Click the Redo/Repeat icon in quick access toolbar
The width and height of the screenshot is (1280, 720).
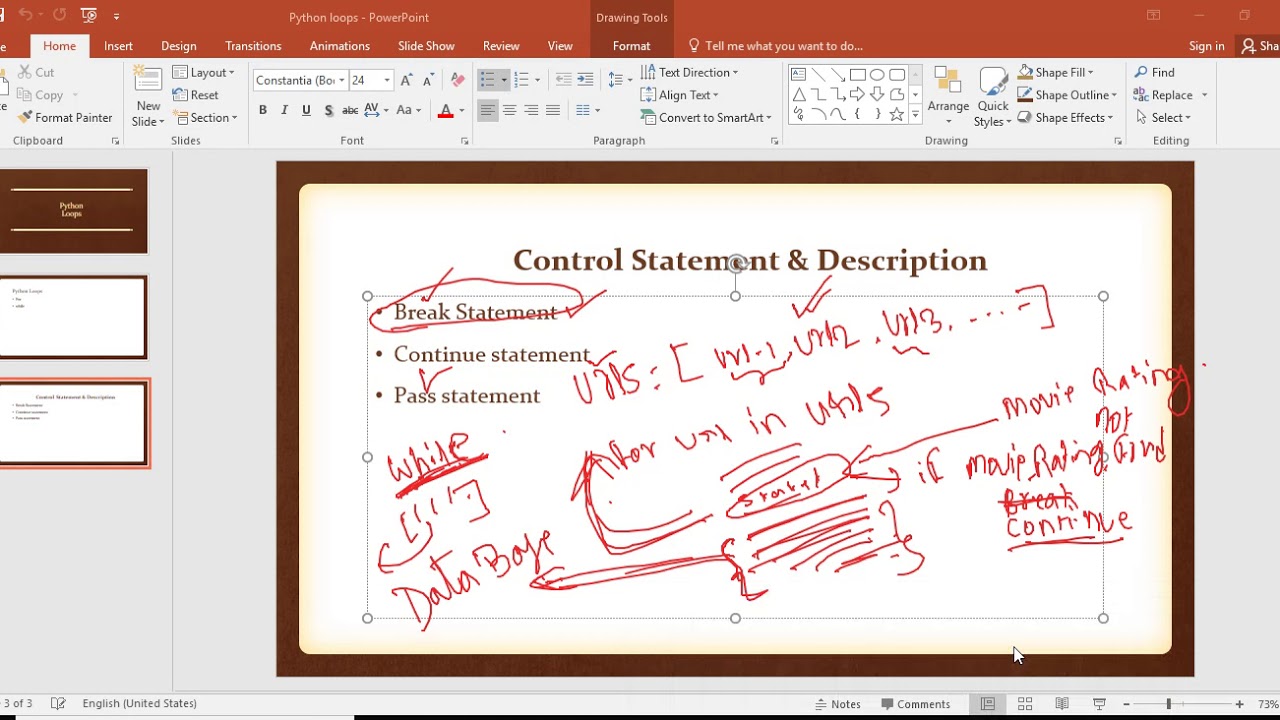point(59,15)
